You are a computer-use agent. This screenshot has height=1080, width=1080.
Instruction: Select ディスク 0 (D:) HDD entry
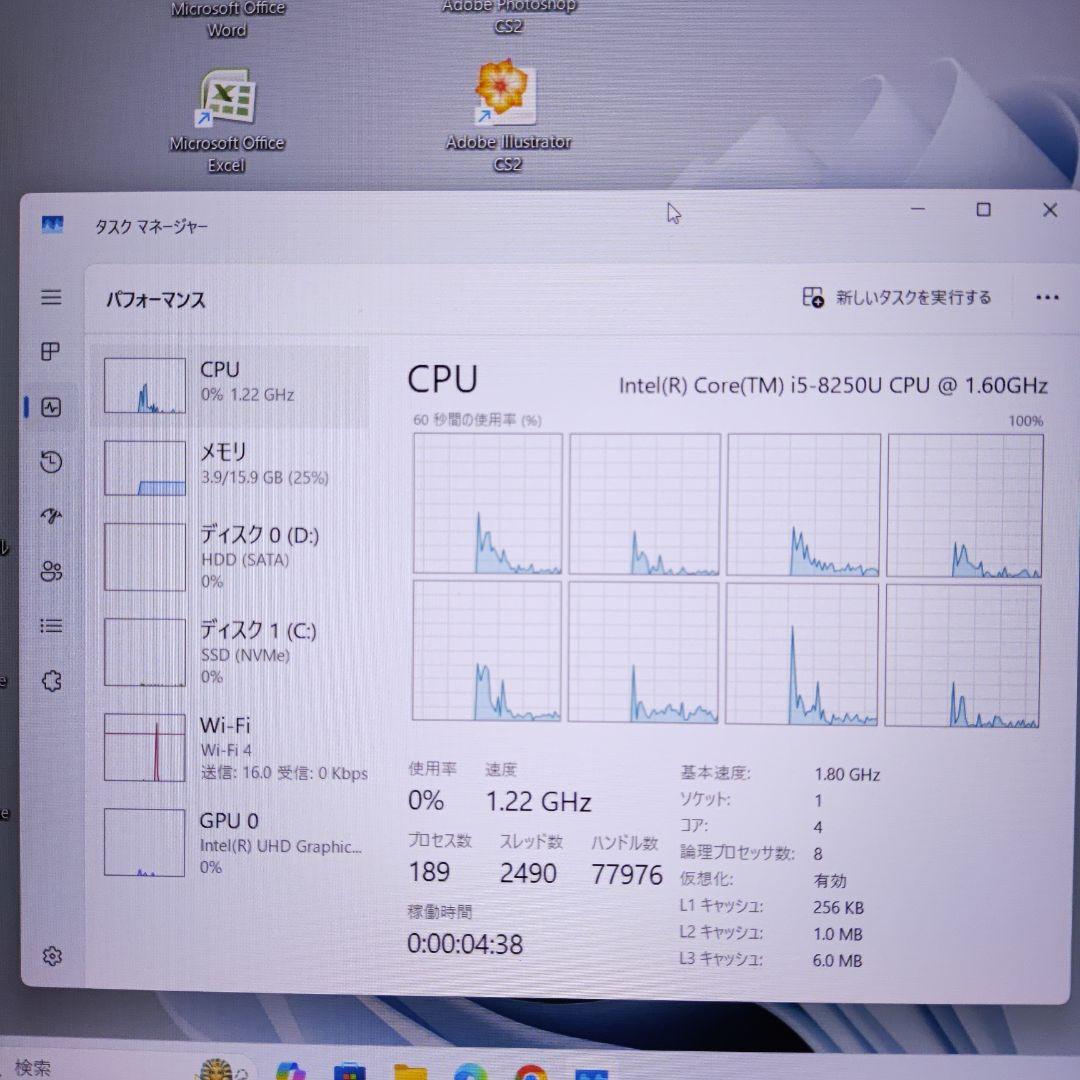pyautogui.click(x=229, y=557)
